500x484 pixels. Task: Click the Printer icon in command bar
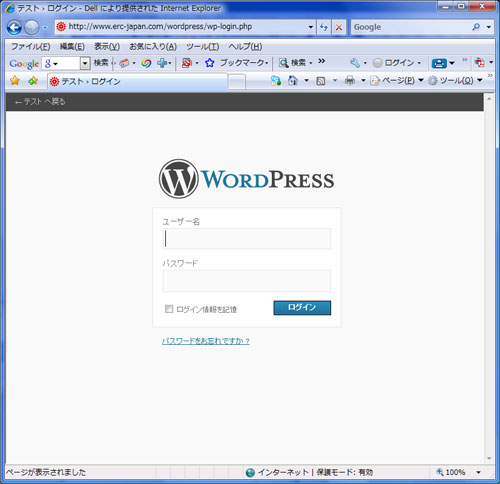pos(350,80)
